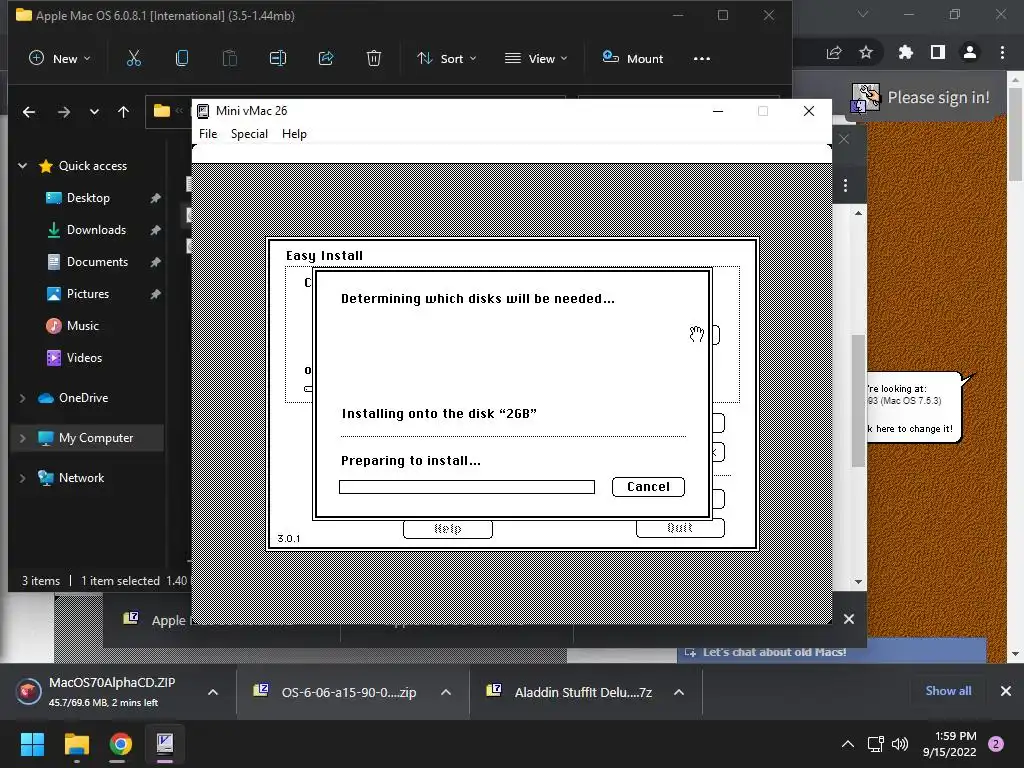Open the Help menu in Mini vMac

tap(294, 134)
